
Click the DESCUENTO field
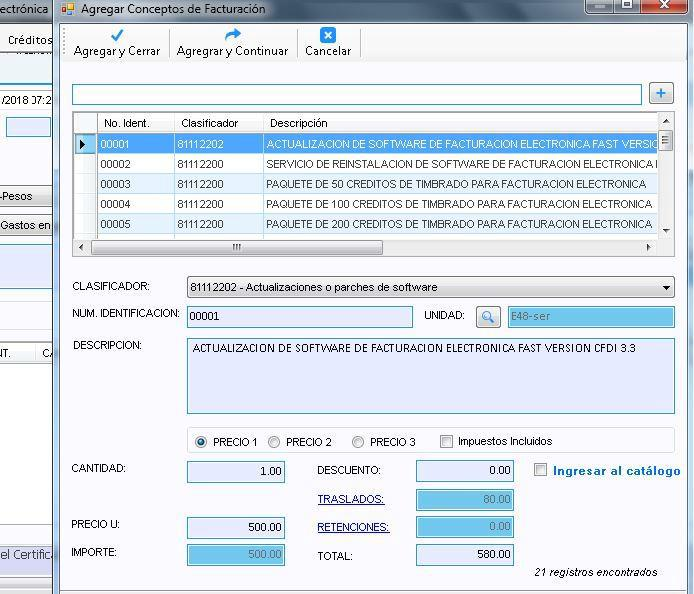(465, 471)
